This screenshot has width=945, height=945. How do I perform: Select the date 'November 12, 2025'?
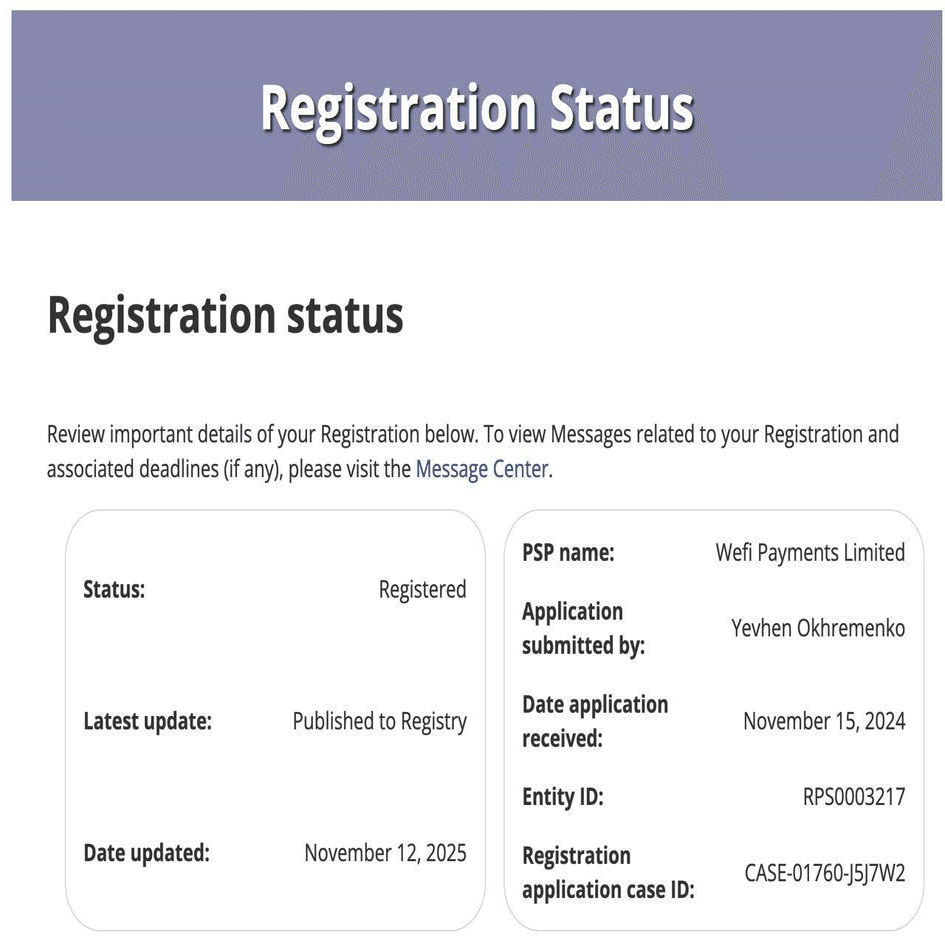point(385,853)
